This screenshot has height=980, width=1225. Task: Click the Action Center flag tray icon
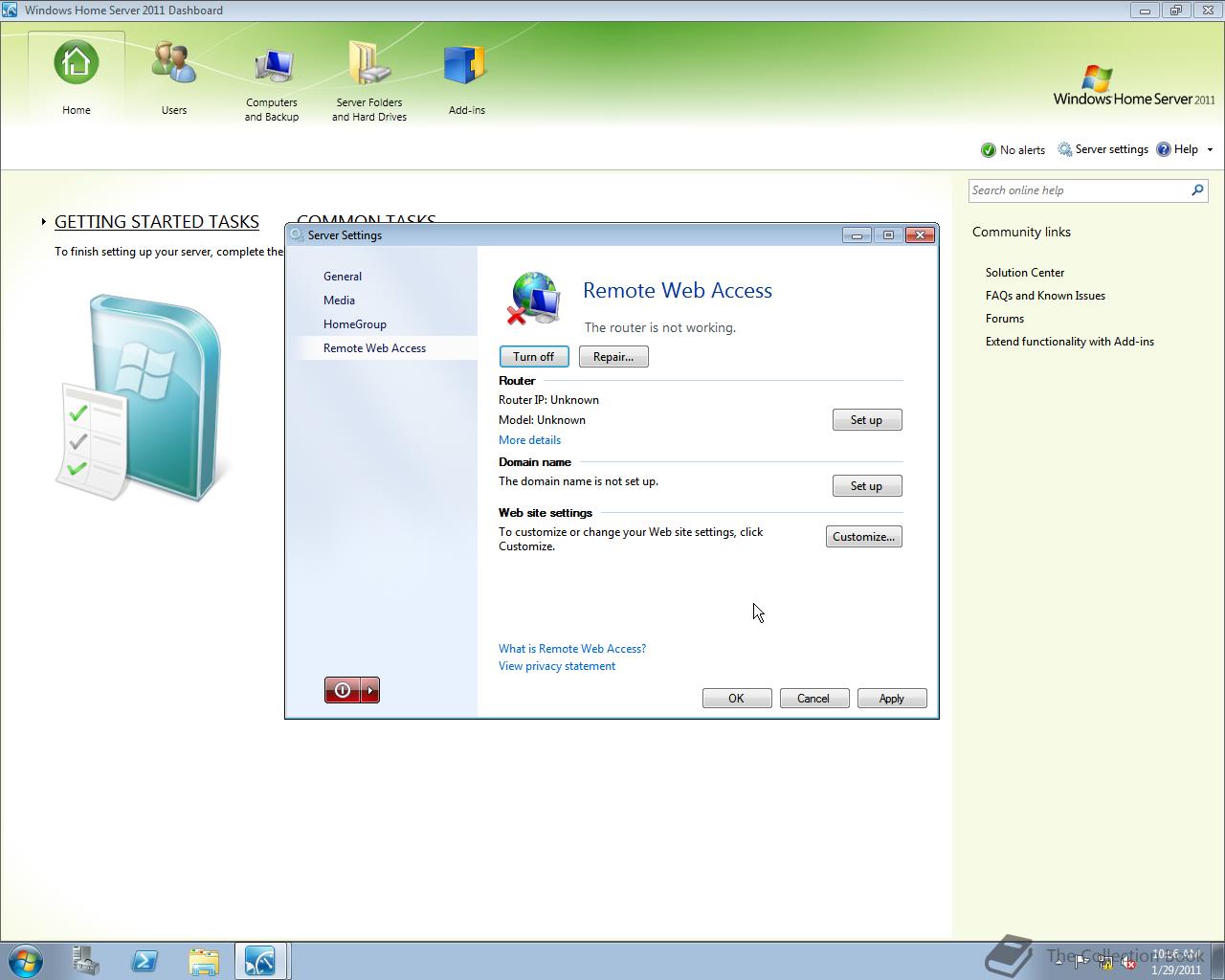[1081, 962]
